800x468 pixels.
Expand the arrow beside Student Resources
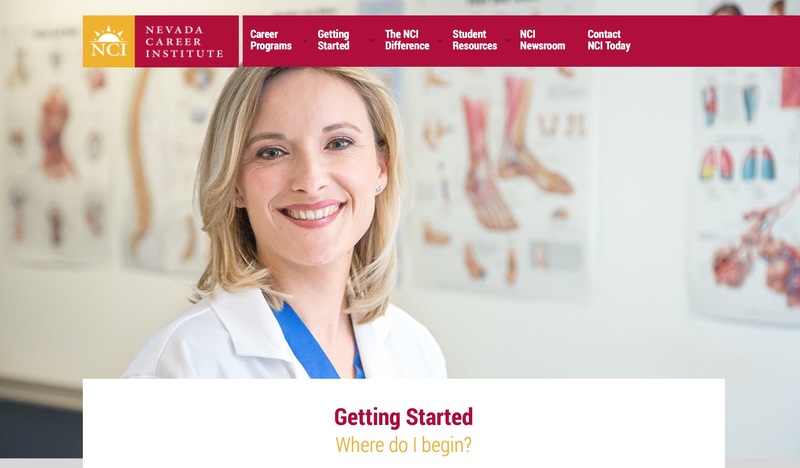click(507, 40)
